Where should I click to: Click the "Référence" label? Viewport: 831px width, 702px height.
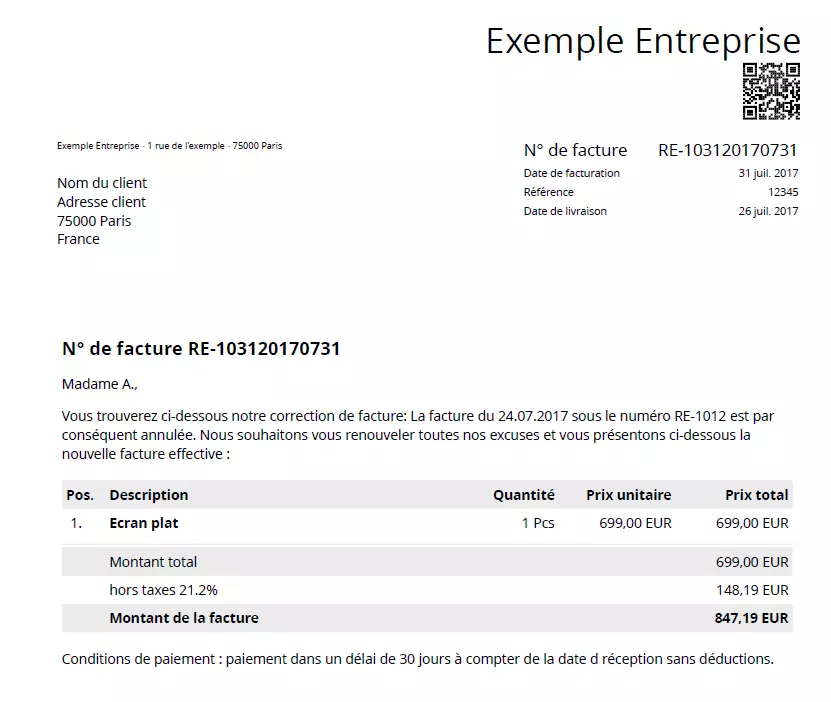click(548, 192)
